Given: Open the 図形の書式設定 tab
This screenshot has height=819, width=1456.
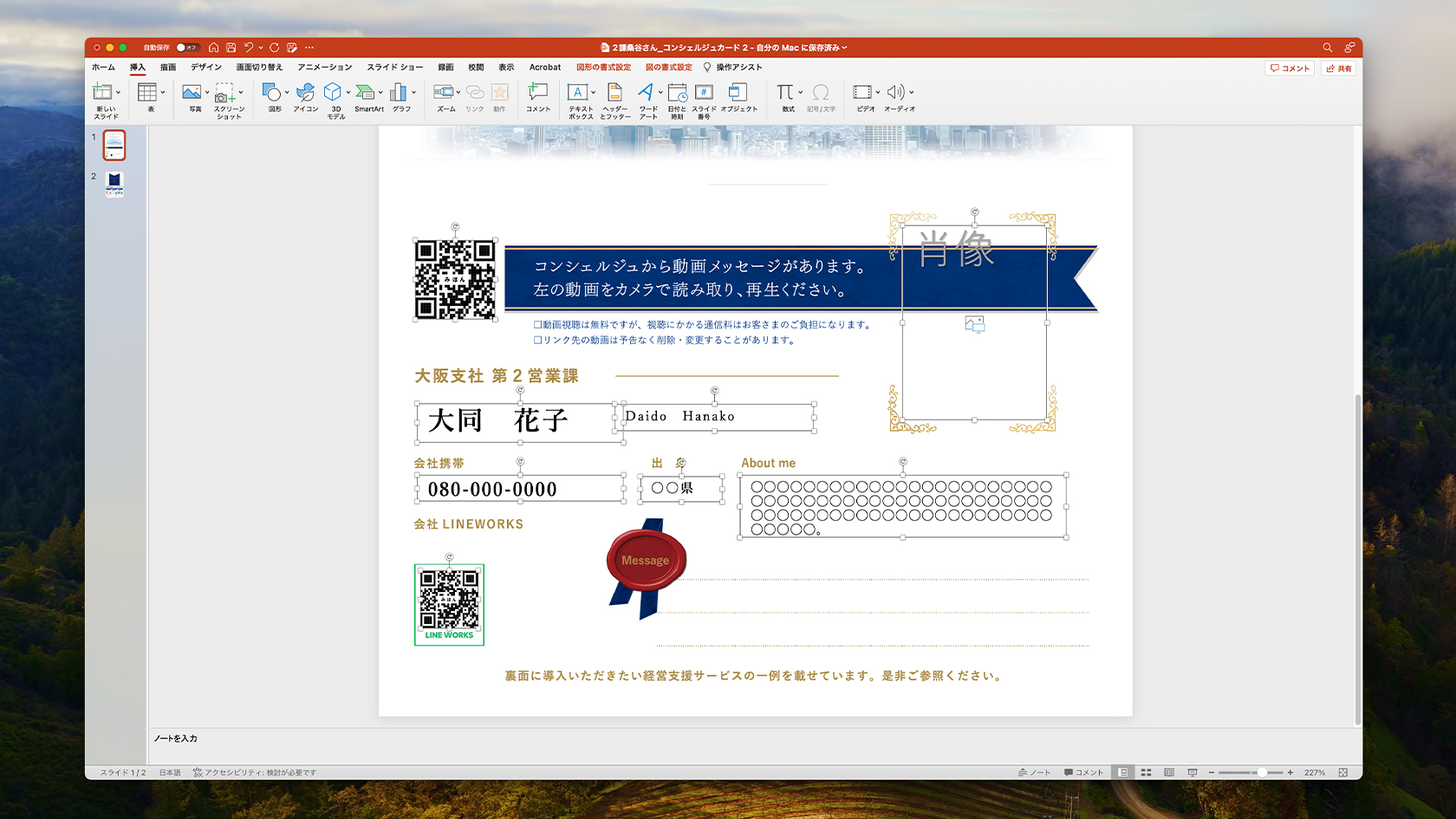Looking at the screenshot, I should point(604,67).
